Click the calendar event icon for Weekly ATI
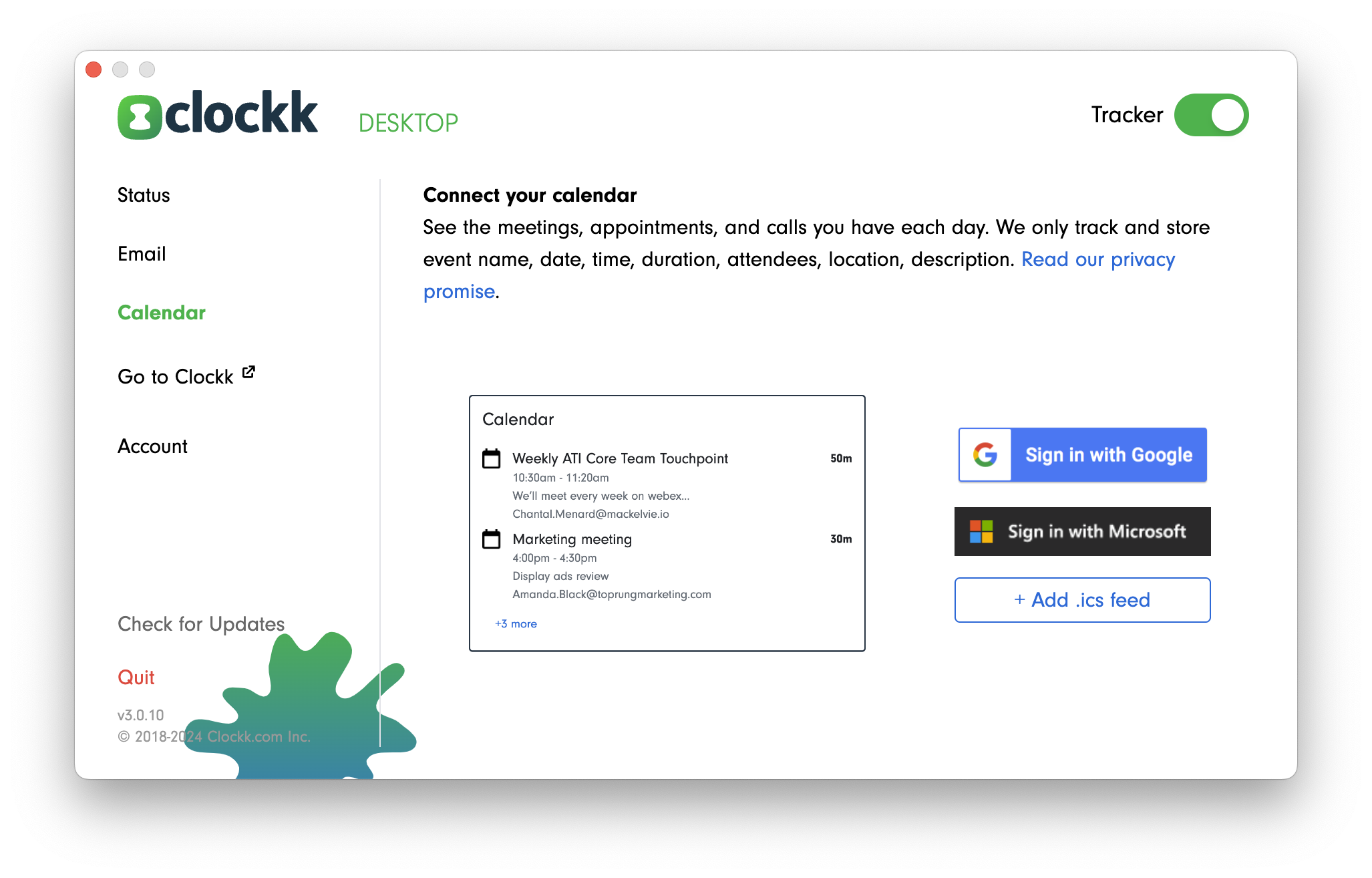Image resolution: width=1372 pixels, height=878 pixels. click(x=493, y=459)
